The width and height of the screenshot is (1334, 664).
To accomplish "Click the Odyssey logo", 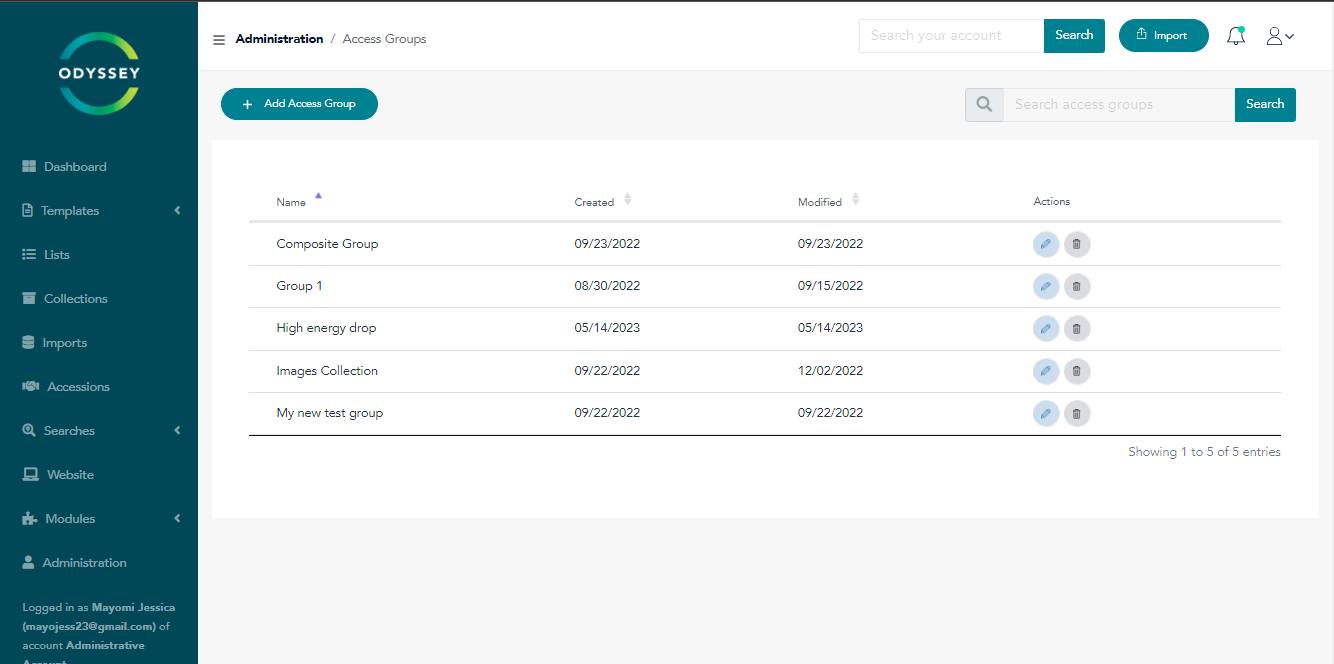I will point(98,73).
